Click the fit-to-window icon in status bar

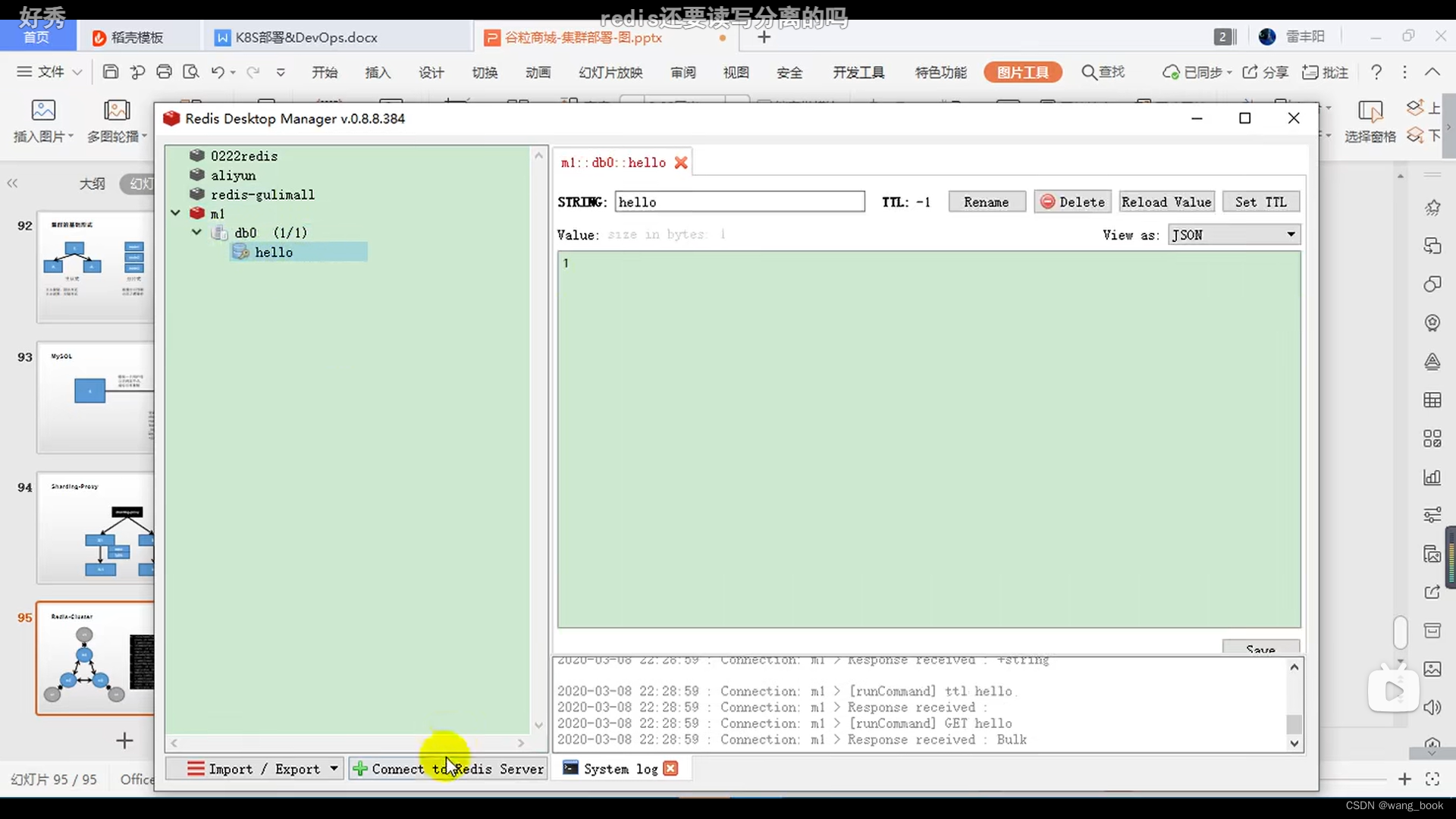pyautogui.click(x=1432, y=779)
